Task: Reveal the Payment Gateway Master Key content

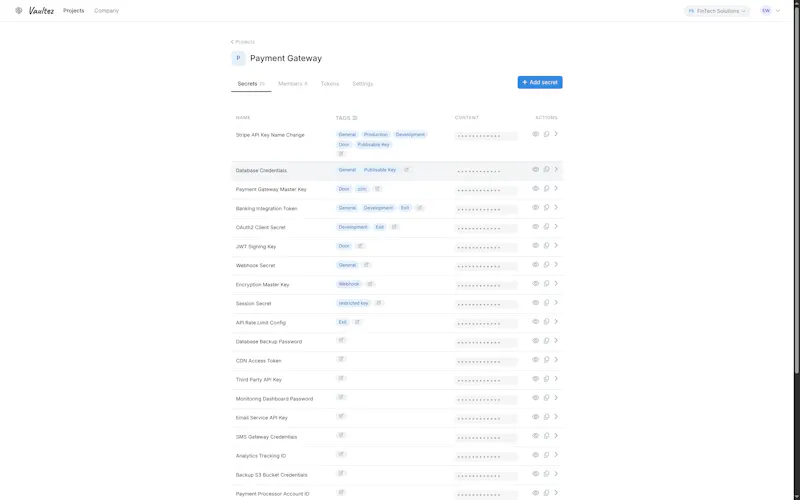Action: click(x=535, y=189)
